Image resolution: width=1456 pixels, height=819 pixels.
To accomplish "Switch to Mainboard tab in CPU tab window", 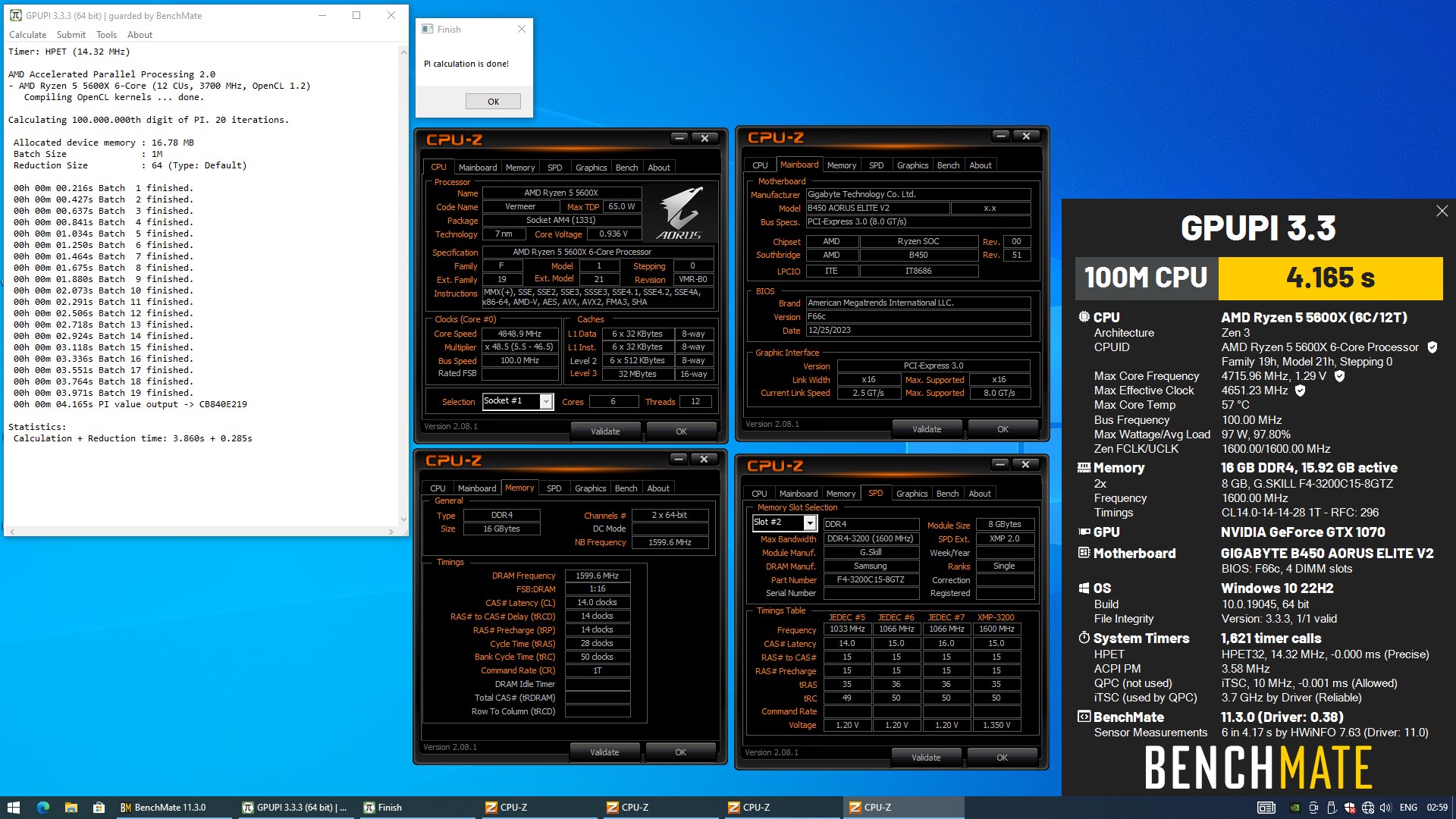I will pos(478,168).
